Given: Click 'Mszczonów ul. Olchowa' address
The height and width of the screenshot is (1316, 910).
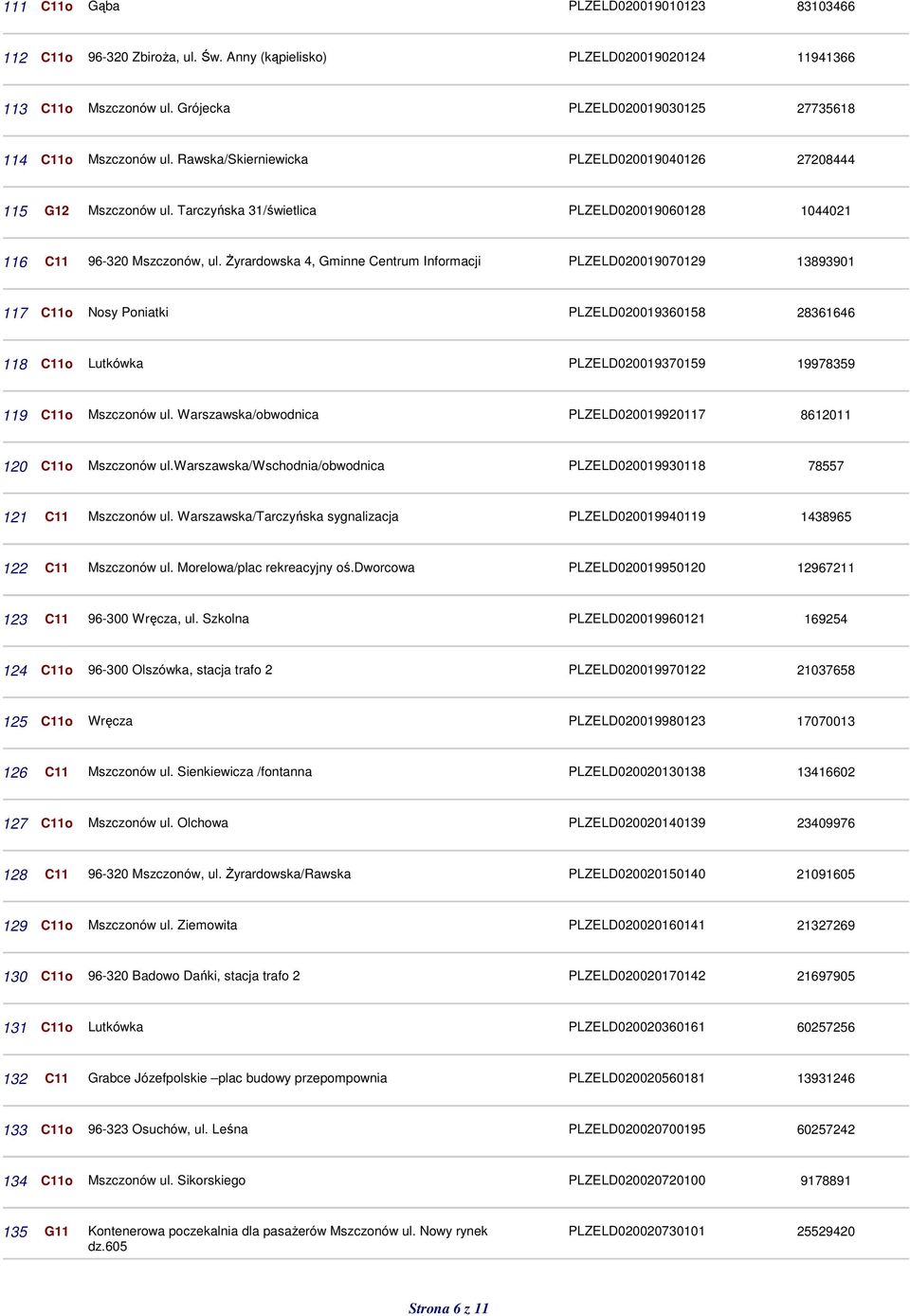Looking at the screenshot, I should click(x=158, y=822).
